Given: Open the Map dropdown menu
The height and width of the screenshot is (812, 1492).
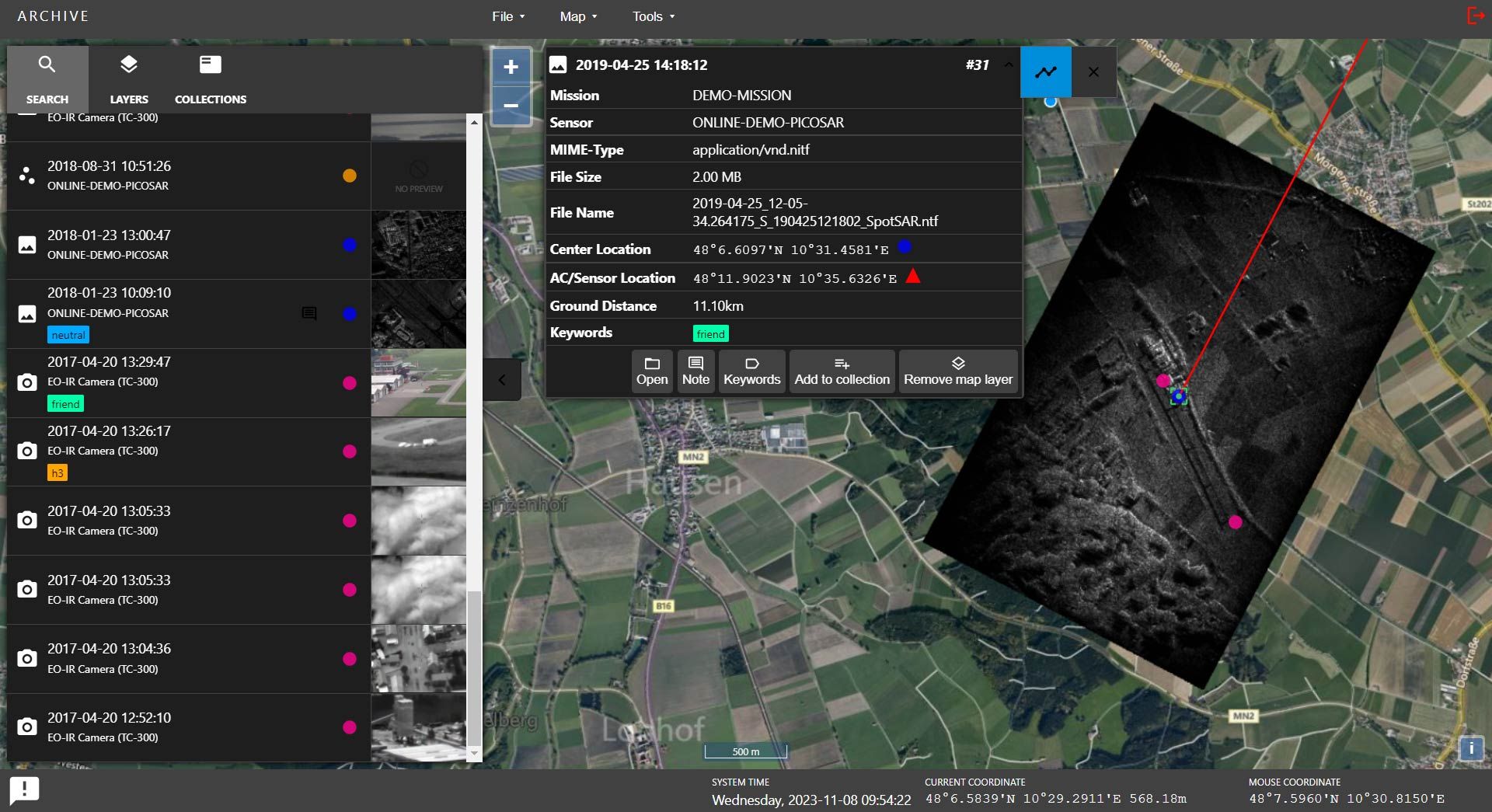Looking at the screenshot, I should click(578, 16).
